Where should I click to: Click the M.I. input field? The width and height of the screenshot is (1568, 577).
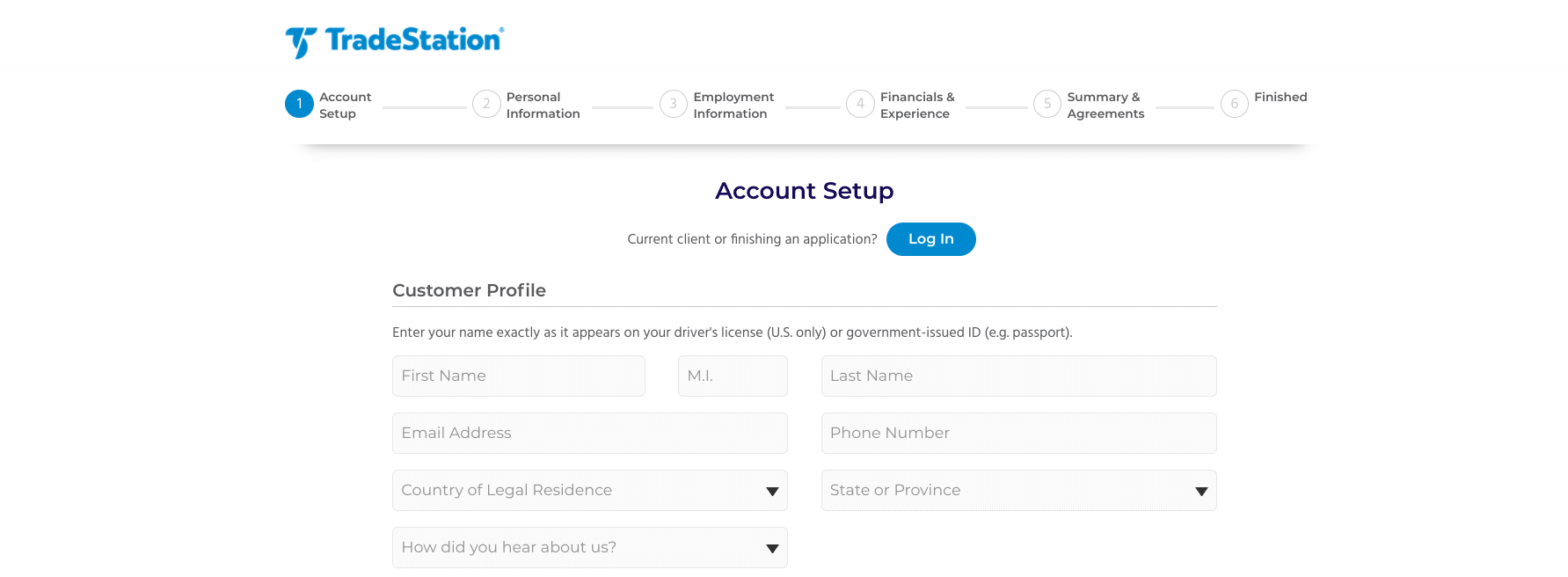[x=732, y=376]
